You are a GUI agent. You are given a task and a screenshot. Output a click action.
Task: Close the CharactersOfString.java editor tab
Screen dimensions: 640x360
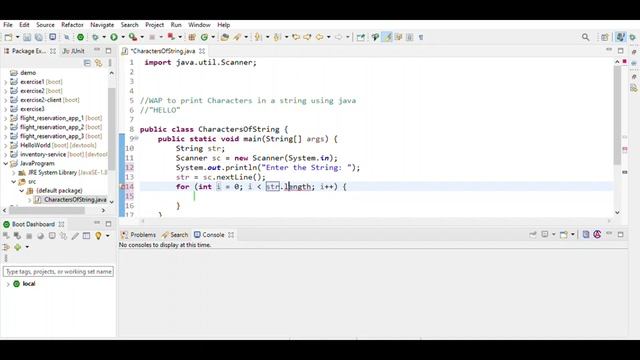202,51
